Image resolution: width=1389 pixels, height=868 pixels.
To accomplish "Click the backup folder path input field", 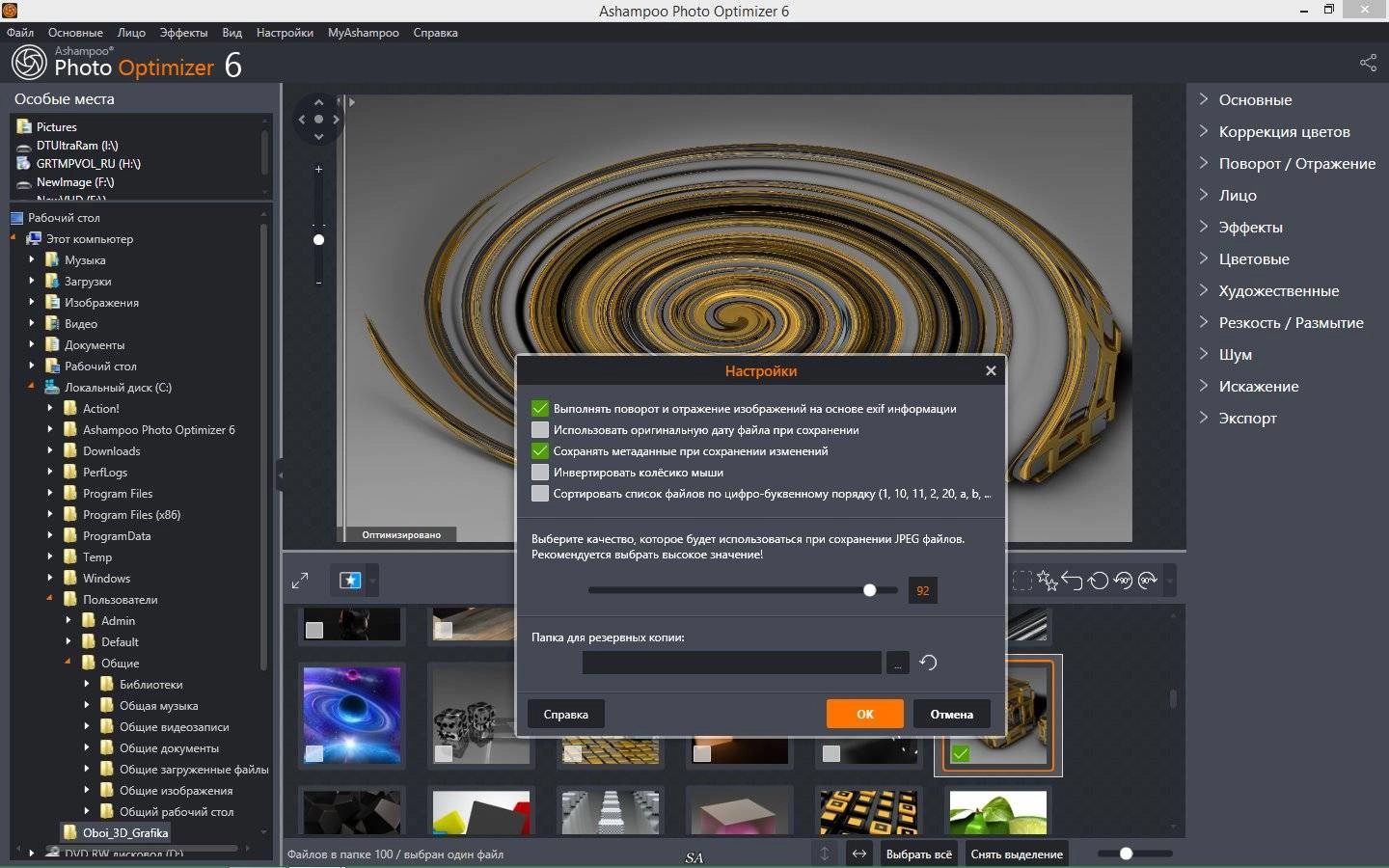I will 731,663.
